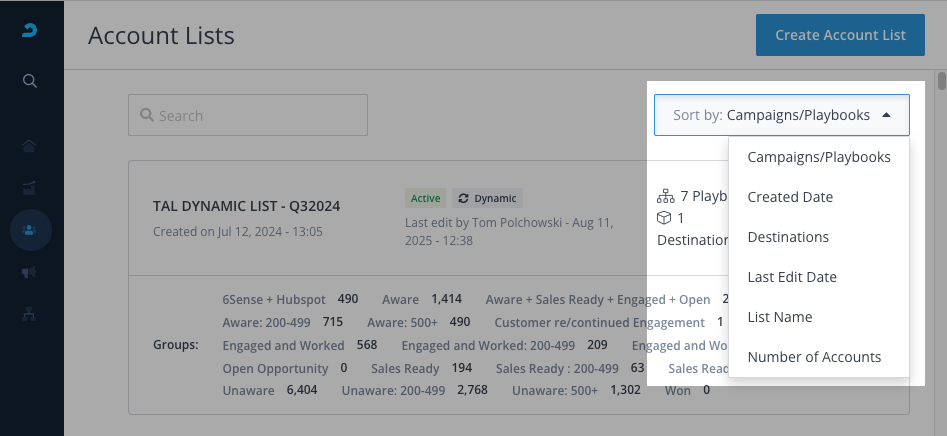Select Destinations in the sort menu
Image resolution: width=947 pixels, height=436 pixels.
(x=788, y=237)
